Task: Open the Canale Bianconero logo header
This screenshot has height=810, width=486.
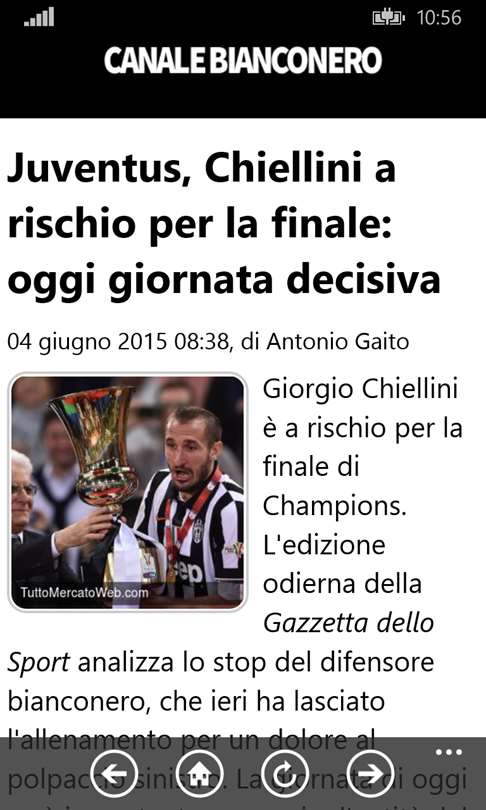Action: coord(243,60)
